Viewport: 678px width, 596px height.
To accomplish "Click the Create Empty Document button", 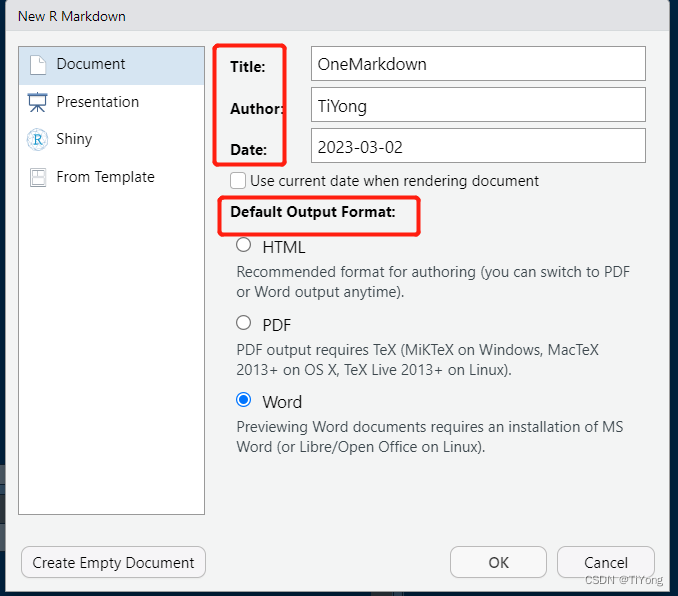I will 113,562.
